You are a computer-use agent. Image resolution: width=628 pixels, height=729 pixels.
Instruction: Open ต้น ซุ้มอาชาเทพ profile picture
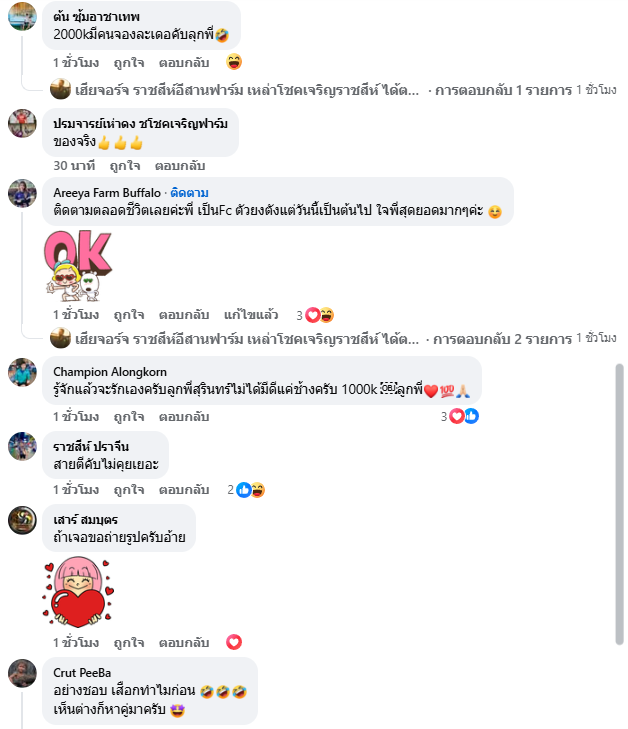point(22,16)
